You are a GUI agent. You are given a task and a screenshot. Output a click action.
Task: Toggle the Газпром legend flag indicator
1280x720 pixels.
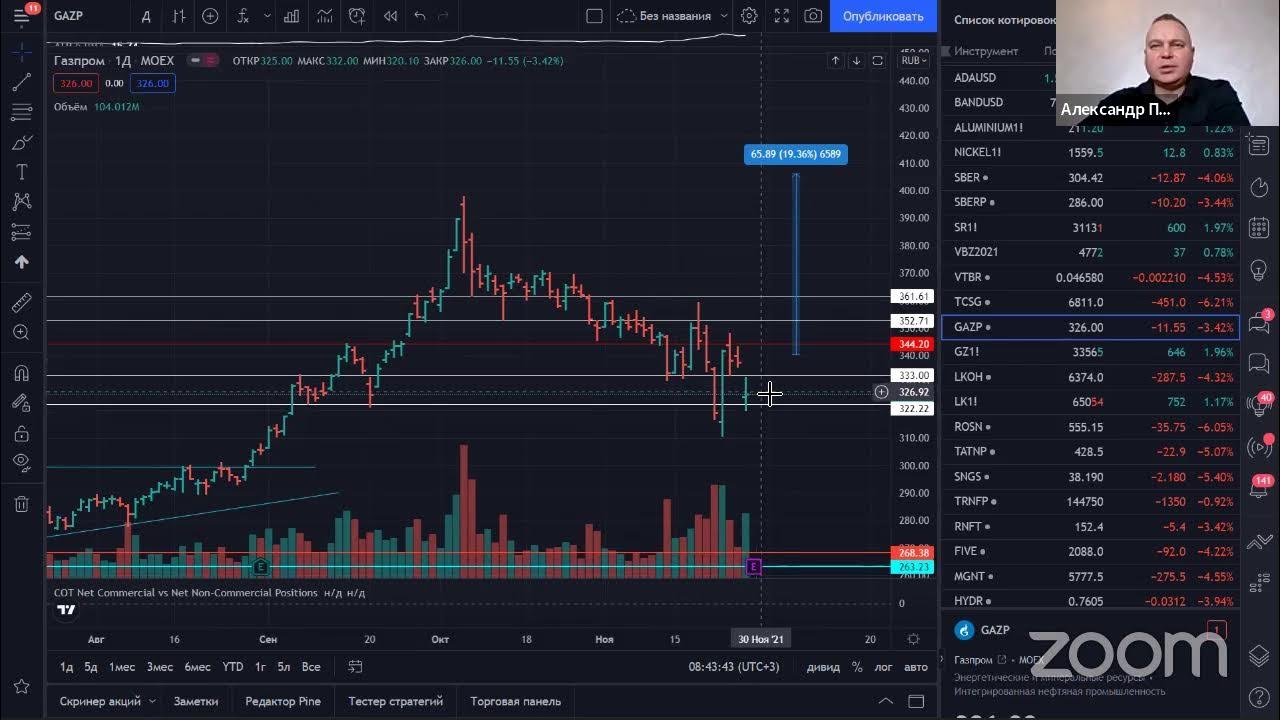(203, 61)
